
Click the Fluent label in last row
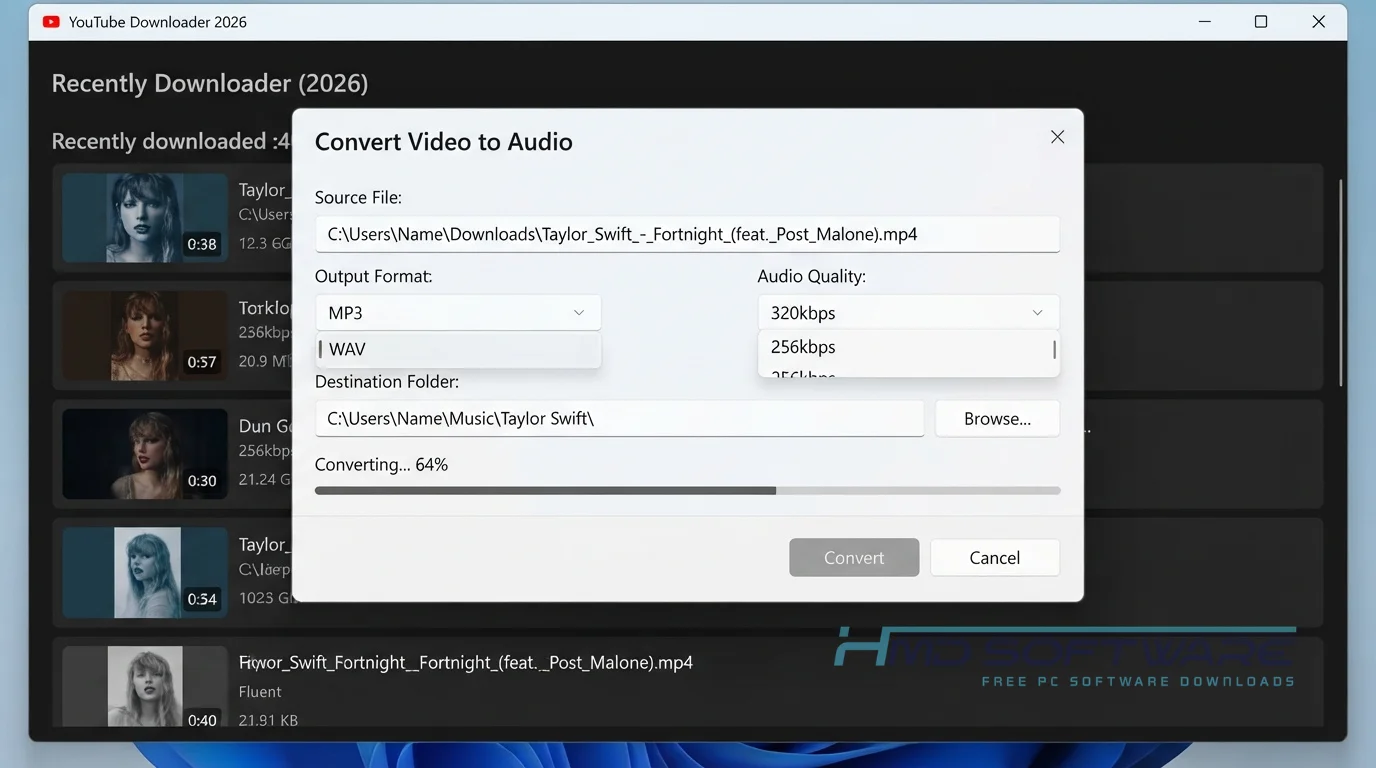pos(260,691)
